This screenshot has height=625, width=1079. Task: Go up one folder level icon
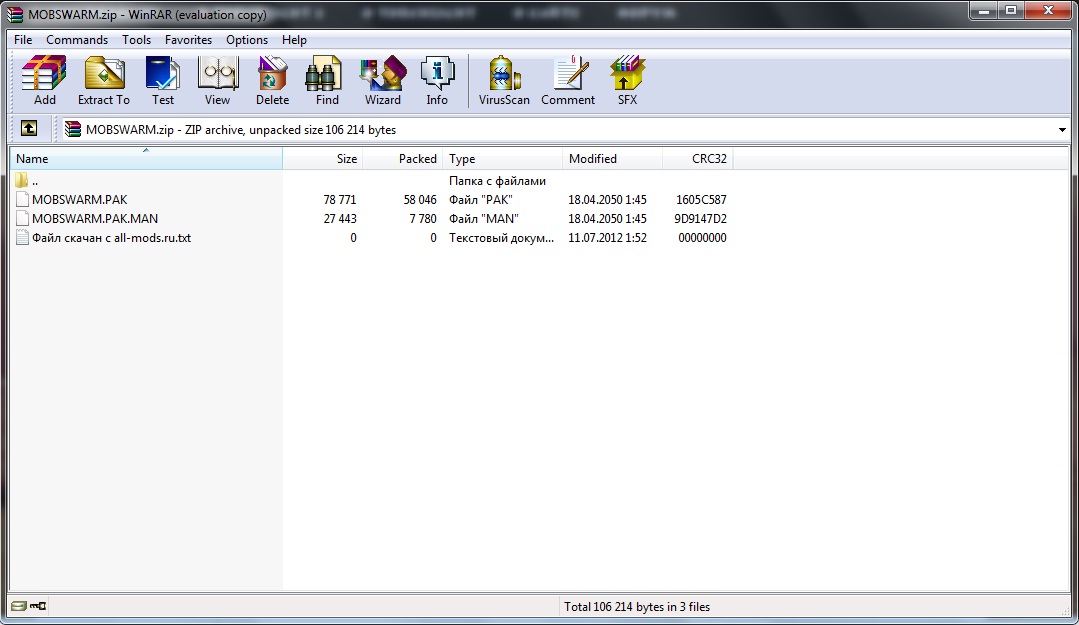[x=29, y=129]
